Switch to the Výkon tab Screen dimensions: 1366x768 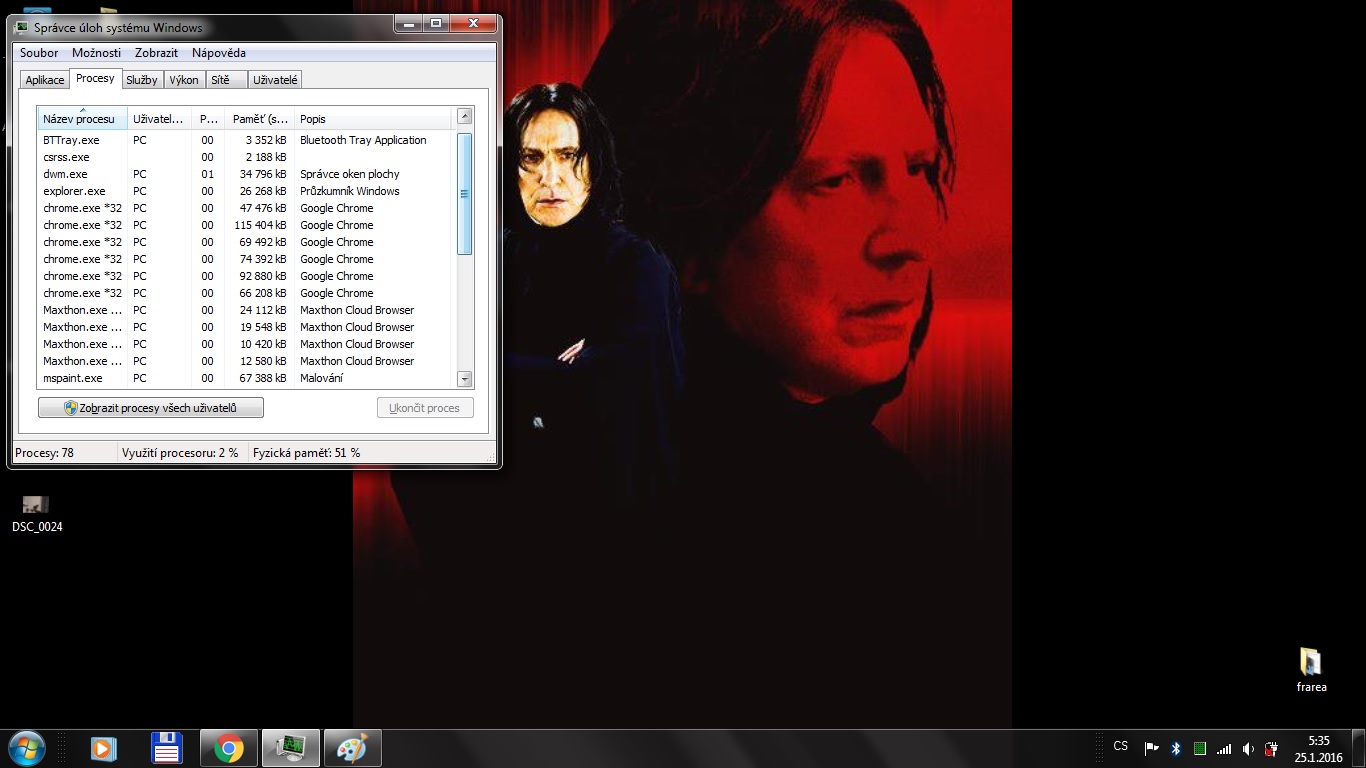pyautogui.click(x=184, y=80)
